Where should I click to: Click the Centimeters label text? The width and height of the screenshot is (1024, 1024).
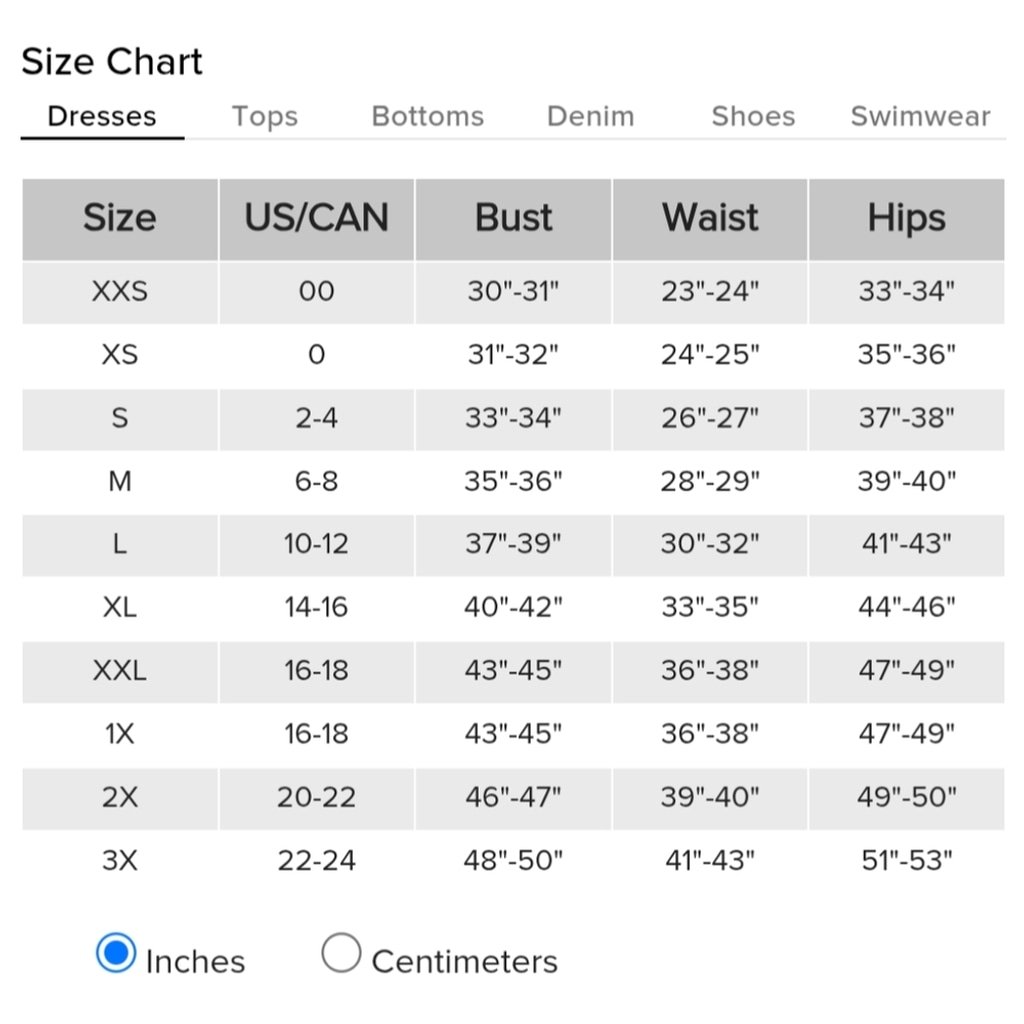pos(464,962)
